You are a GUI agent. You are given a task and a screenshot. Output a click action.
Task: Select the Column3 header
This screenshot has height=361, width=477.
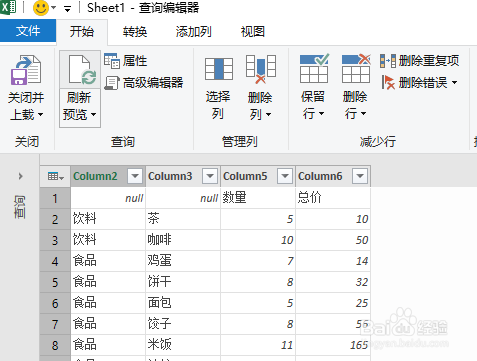pyautogui.click(x=170, y=176)
